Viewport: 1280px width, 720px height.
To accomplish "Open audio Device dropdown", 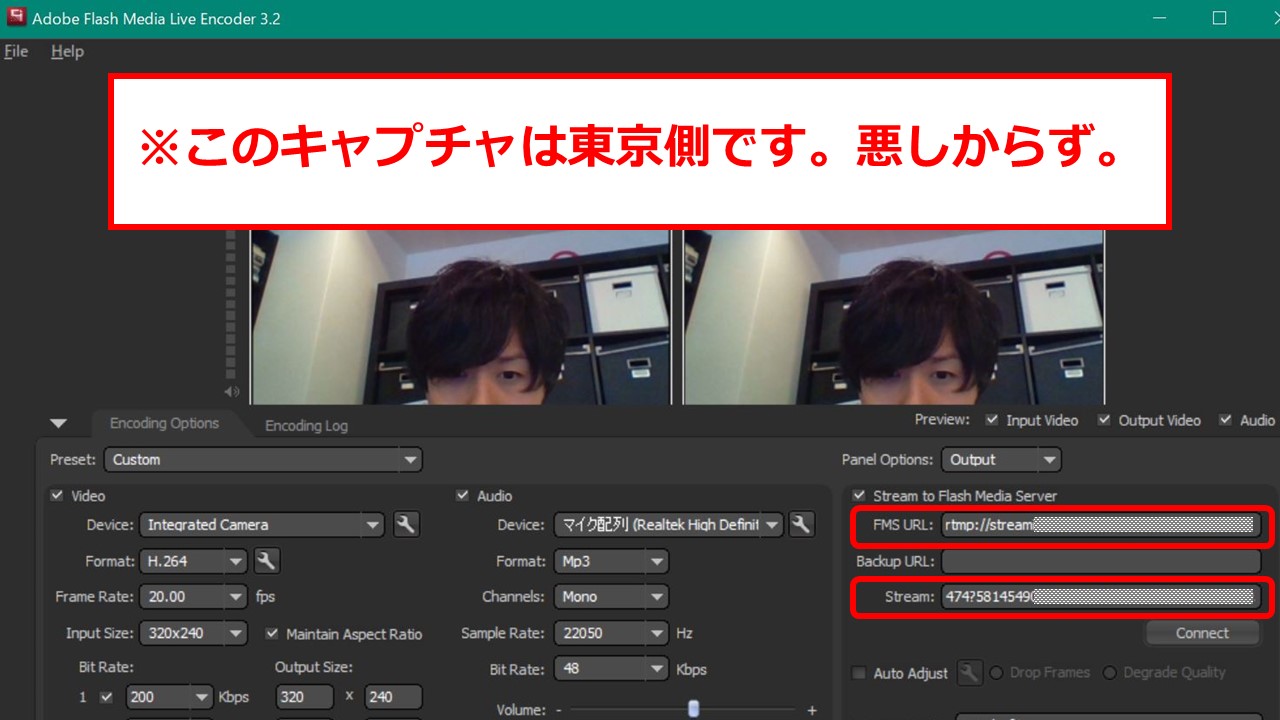I will [669, 524].
